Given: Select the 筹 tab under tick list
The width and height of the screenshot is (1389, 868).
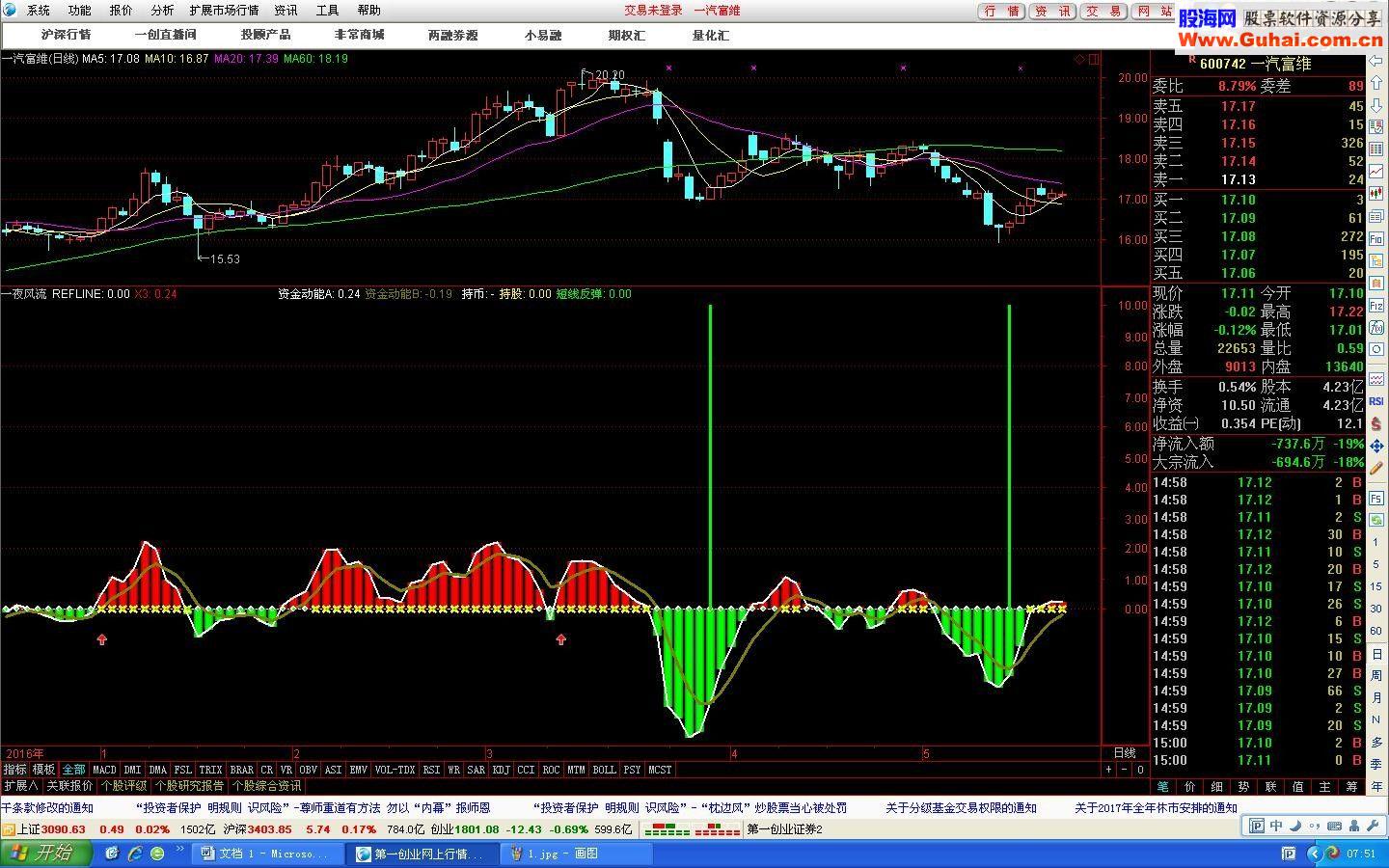Looking at the screenshot, I should [1351, 787].
